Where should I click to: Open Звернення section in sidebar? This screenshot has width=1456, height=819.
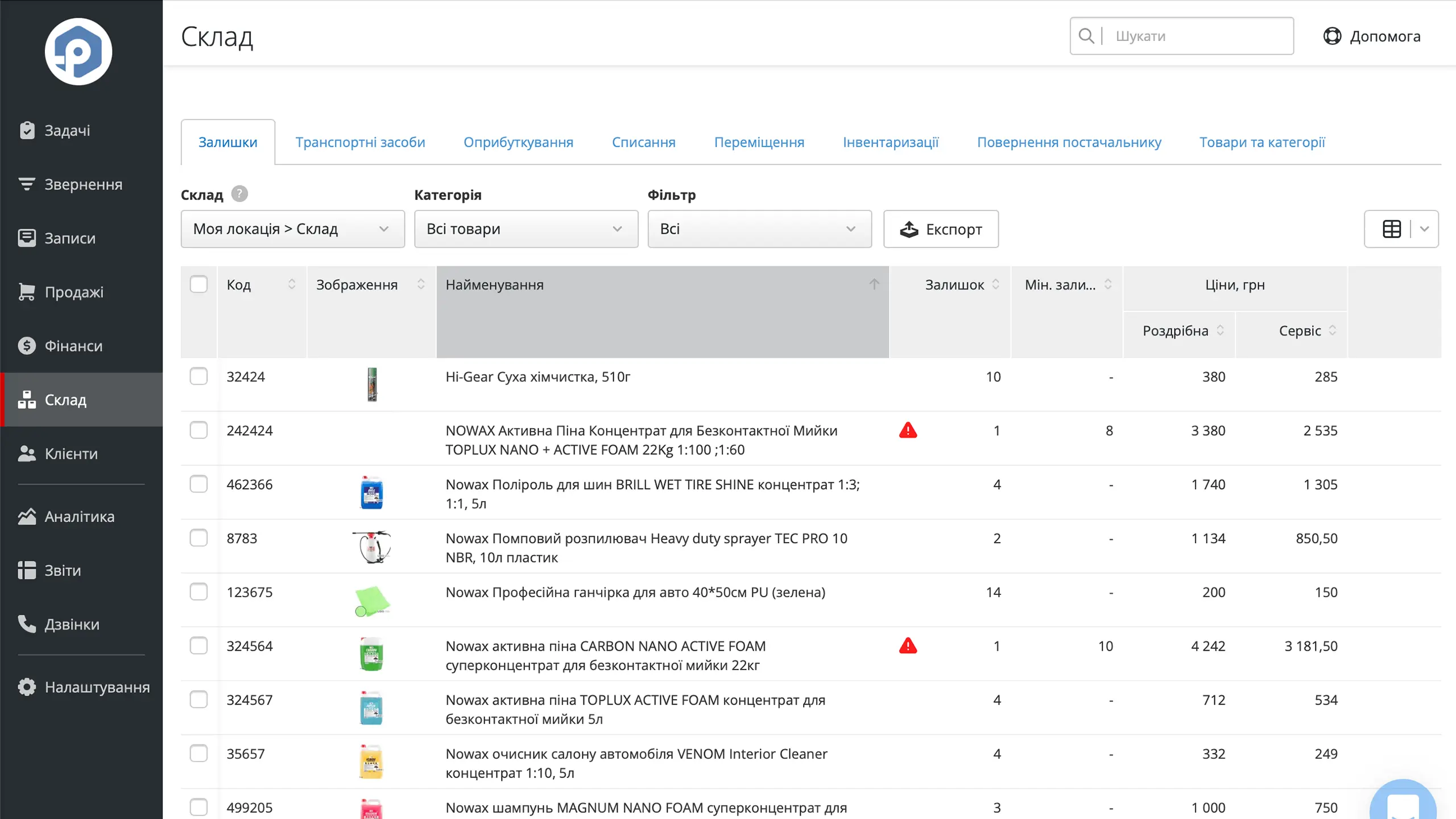[x=81, y=184]
